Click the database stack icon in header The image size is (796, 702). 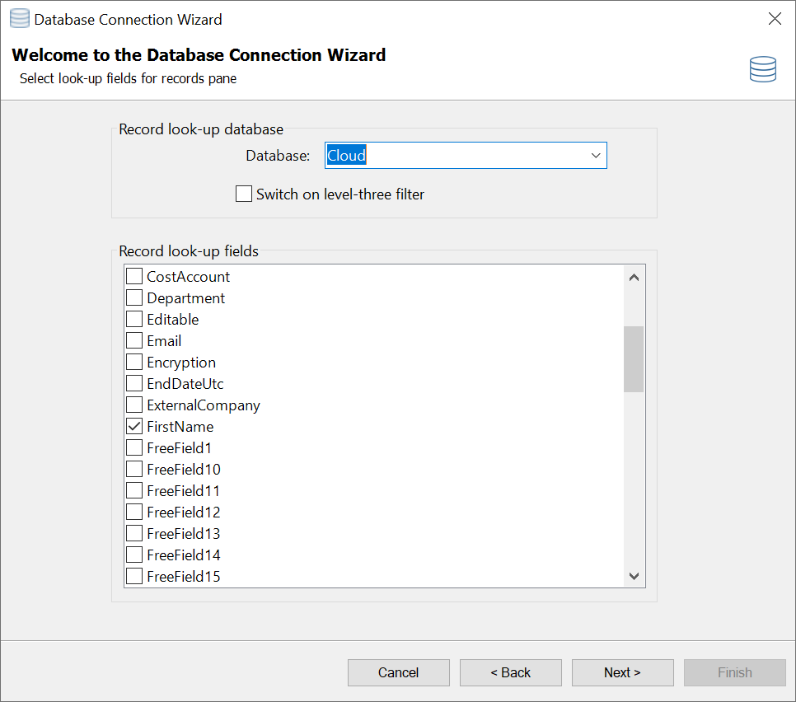click(x=763, y=69)
